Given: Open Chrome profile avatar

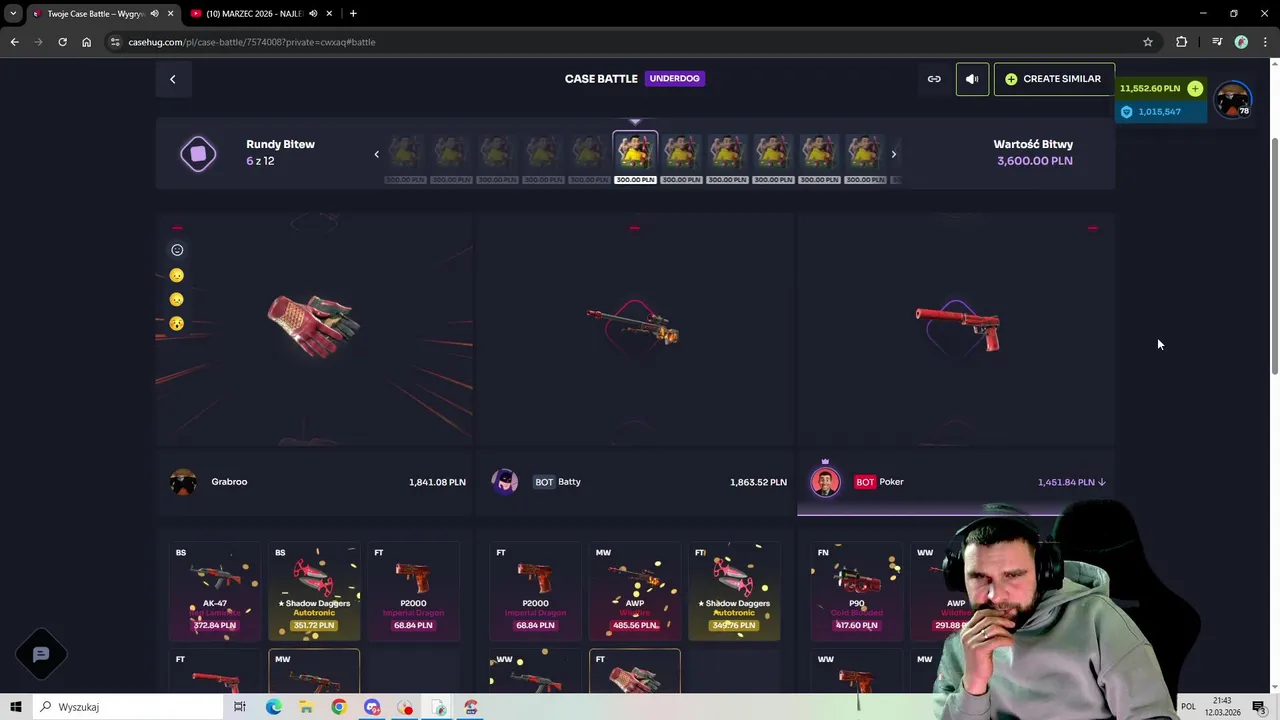Looking at the screenshot, I should pyautogui.click(x=1241, y=42).
